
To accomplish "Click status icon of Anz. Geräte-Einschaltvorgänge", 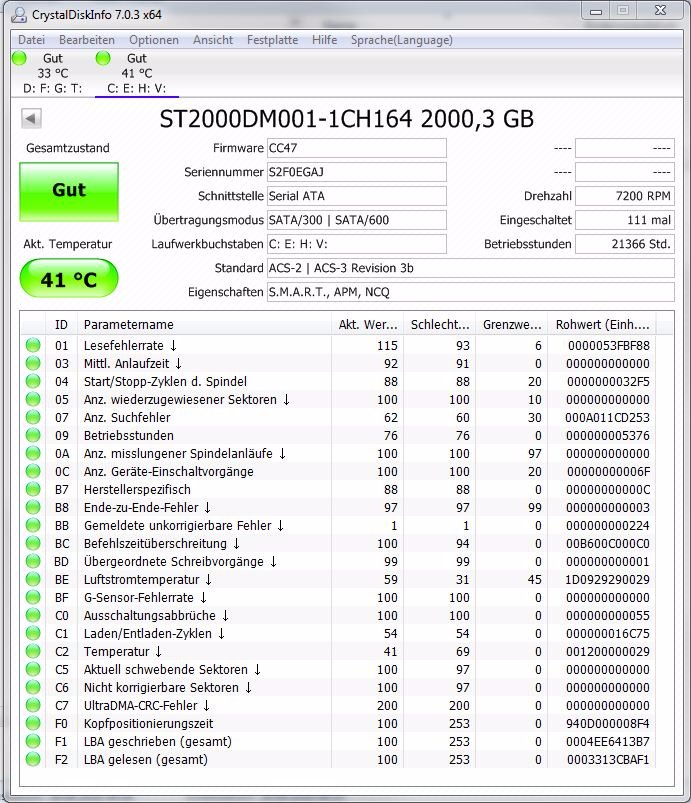I will click(33, 471).
